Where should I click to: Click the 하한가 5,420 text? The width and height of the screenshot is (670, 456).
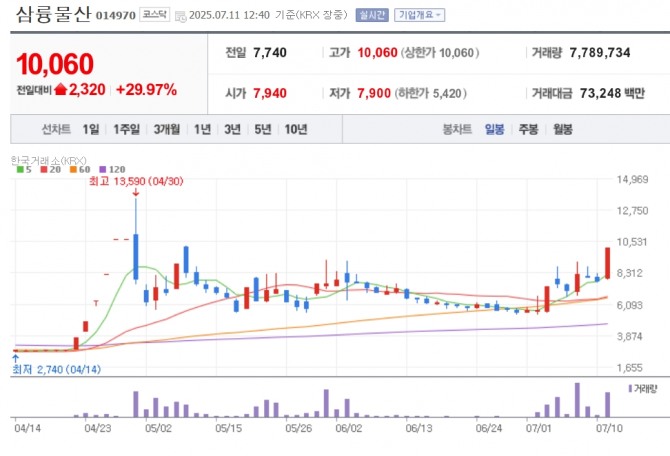tap(430, 93)
